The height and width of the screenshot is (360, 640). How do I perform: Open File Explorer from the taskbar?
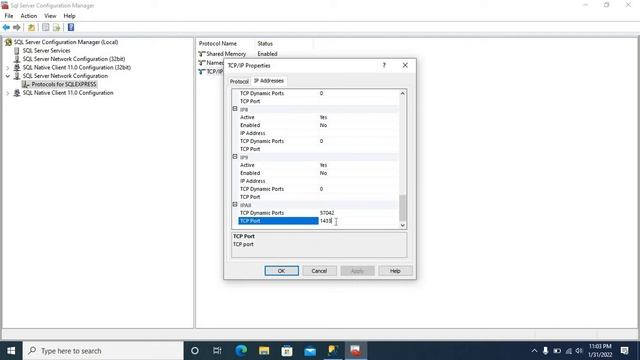264,351
